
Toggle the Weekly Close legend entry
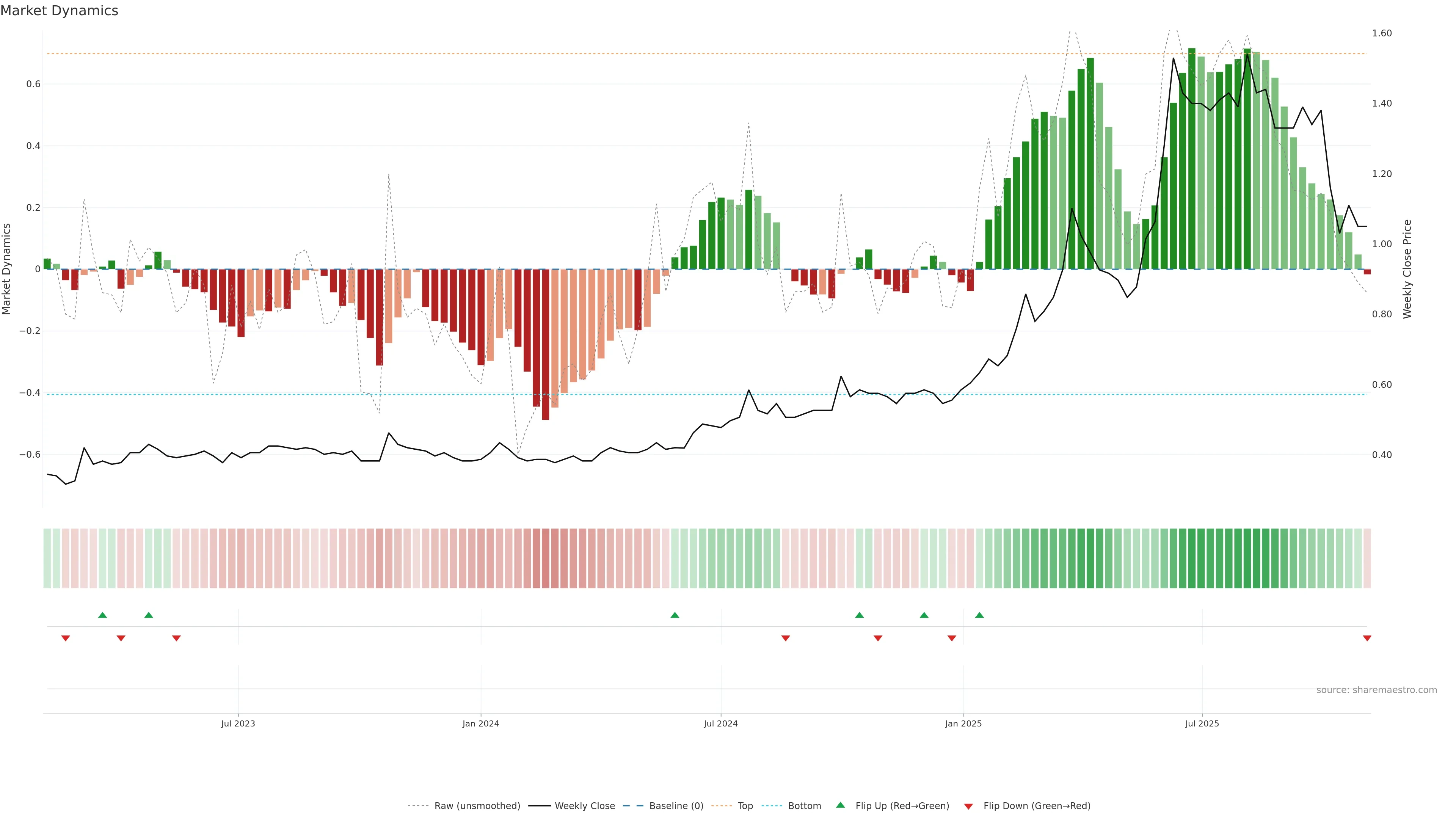coord(584,806)
